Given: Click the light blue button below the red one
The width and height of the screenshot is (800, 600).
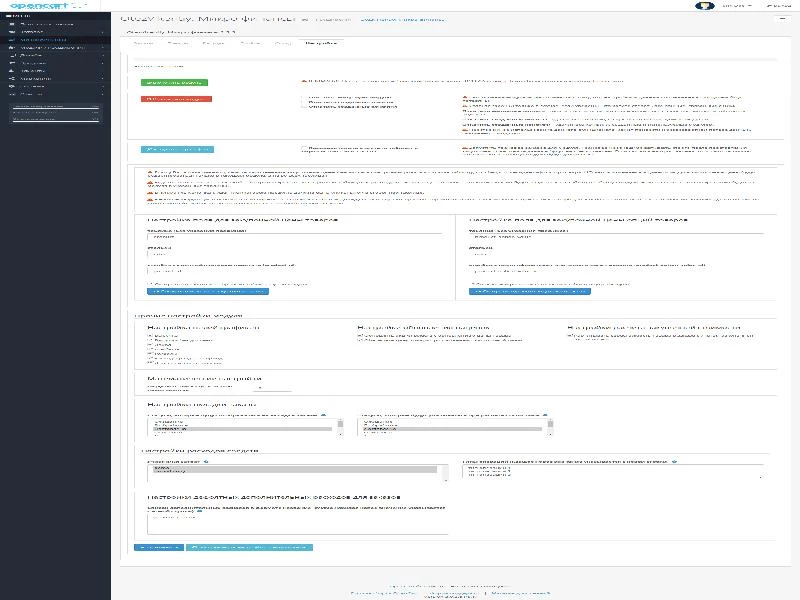Looking at the screenshot, I should (x=177, y=149).
